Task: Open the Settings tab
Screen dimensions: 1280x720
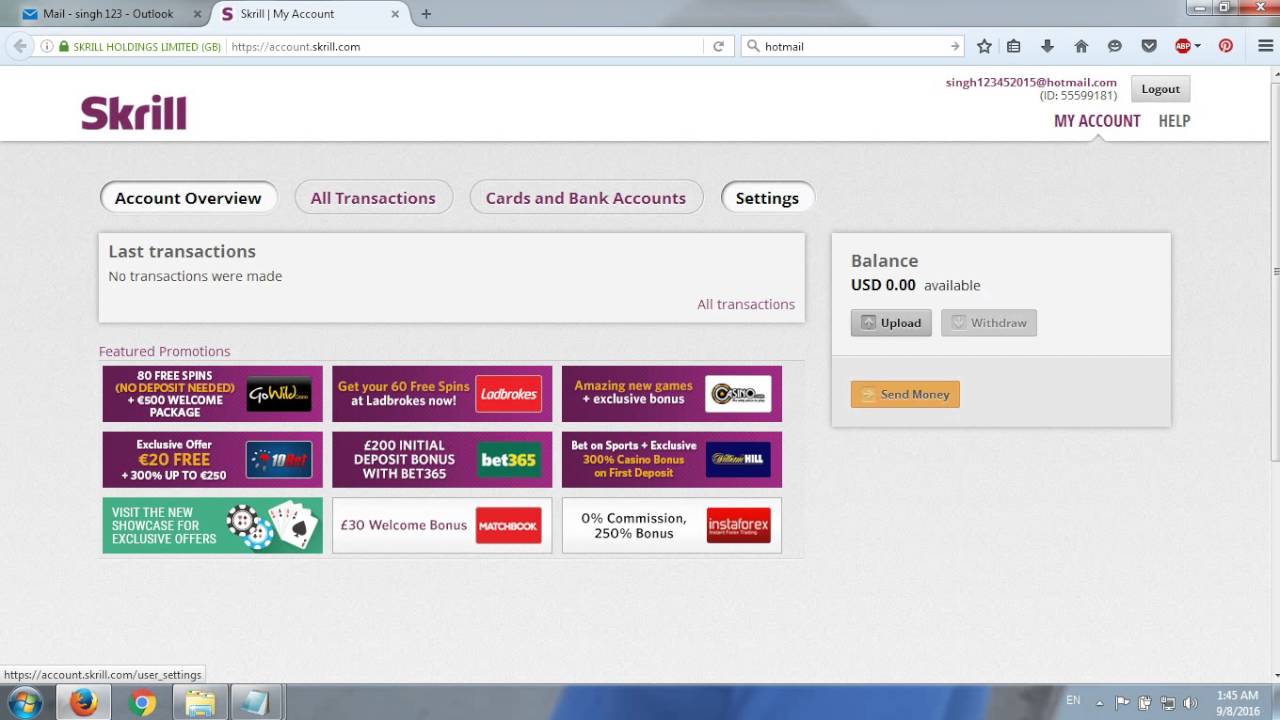Action: [x=767, y=198]
